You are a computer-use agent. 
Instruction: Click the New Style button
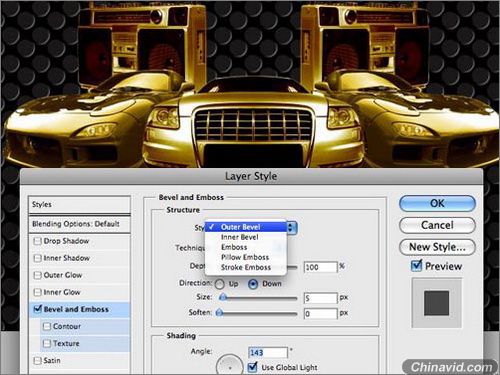pyautogui.click(x=437, y=247)
